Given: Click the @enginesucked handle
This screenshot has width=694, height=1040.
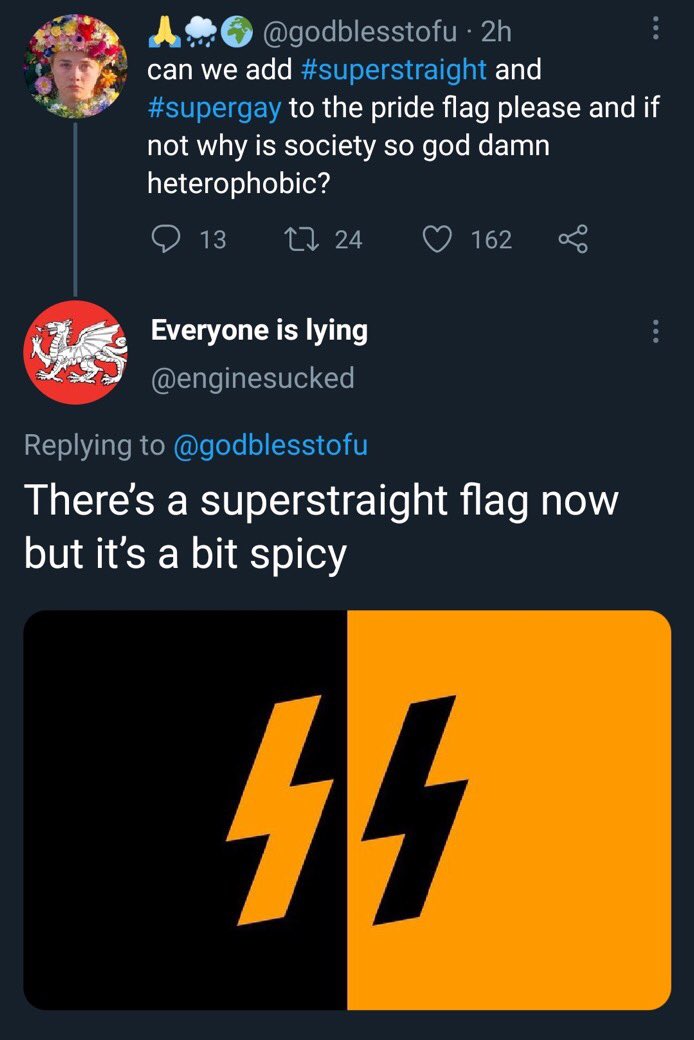Looking at the screenshot, I should pyautogui.click(x=252, y=378).
